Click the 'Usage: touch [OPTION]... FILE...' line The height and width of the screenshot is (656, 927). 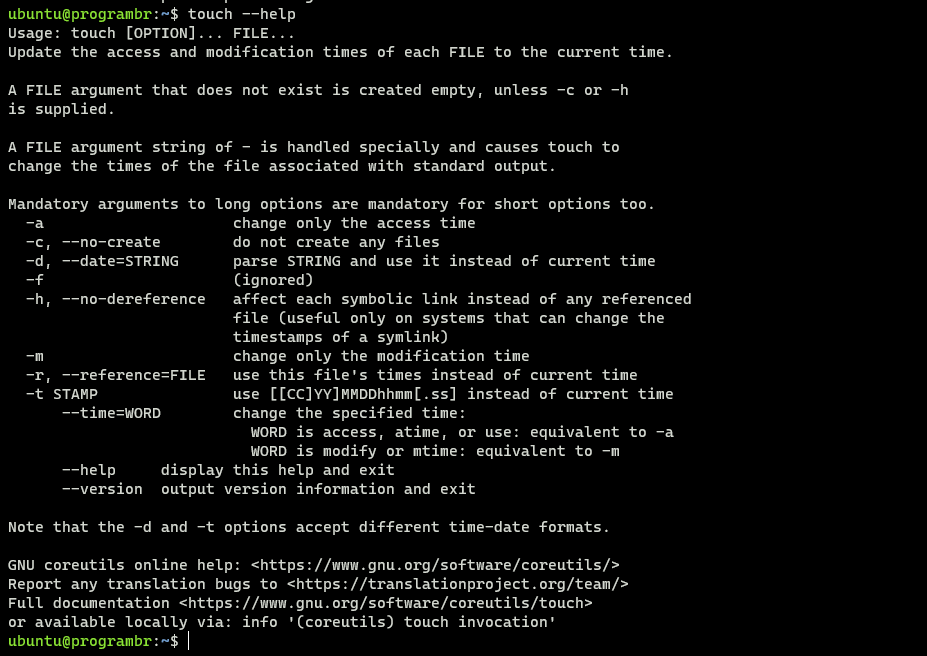pyautogui.click(x=151, y=34)
